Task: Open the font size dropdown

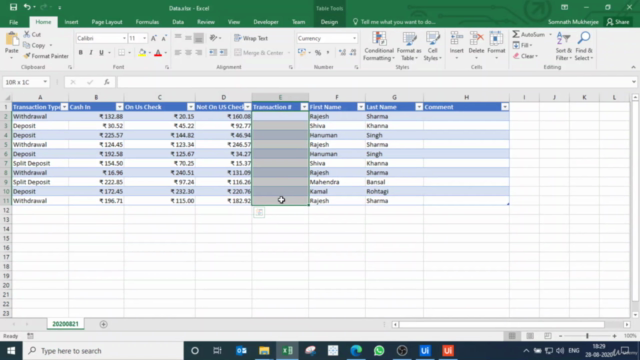Action: [144, 38]
